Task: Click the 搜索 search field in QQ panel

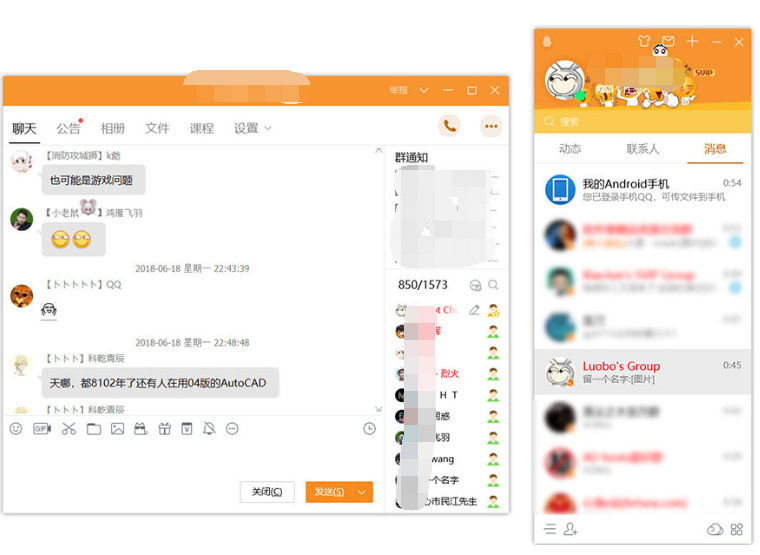Action: click(643, 122)
